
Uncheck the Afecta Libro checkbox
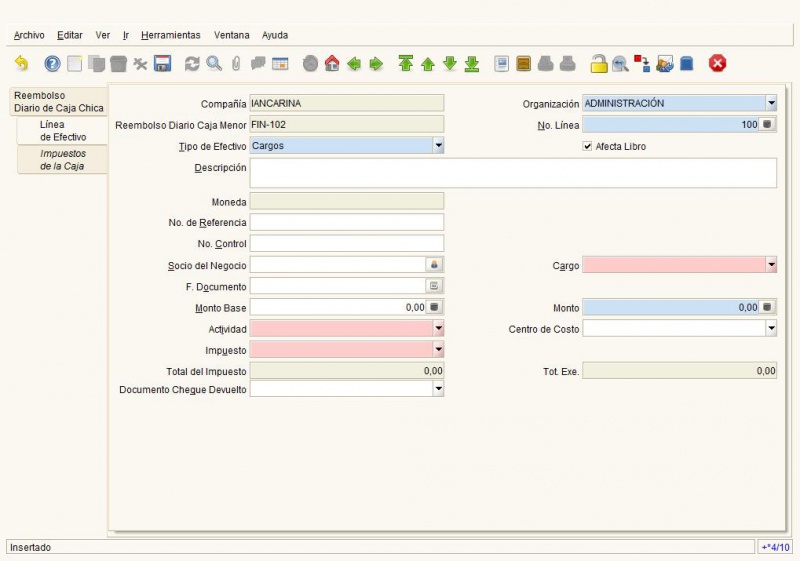pos(587,146)
